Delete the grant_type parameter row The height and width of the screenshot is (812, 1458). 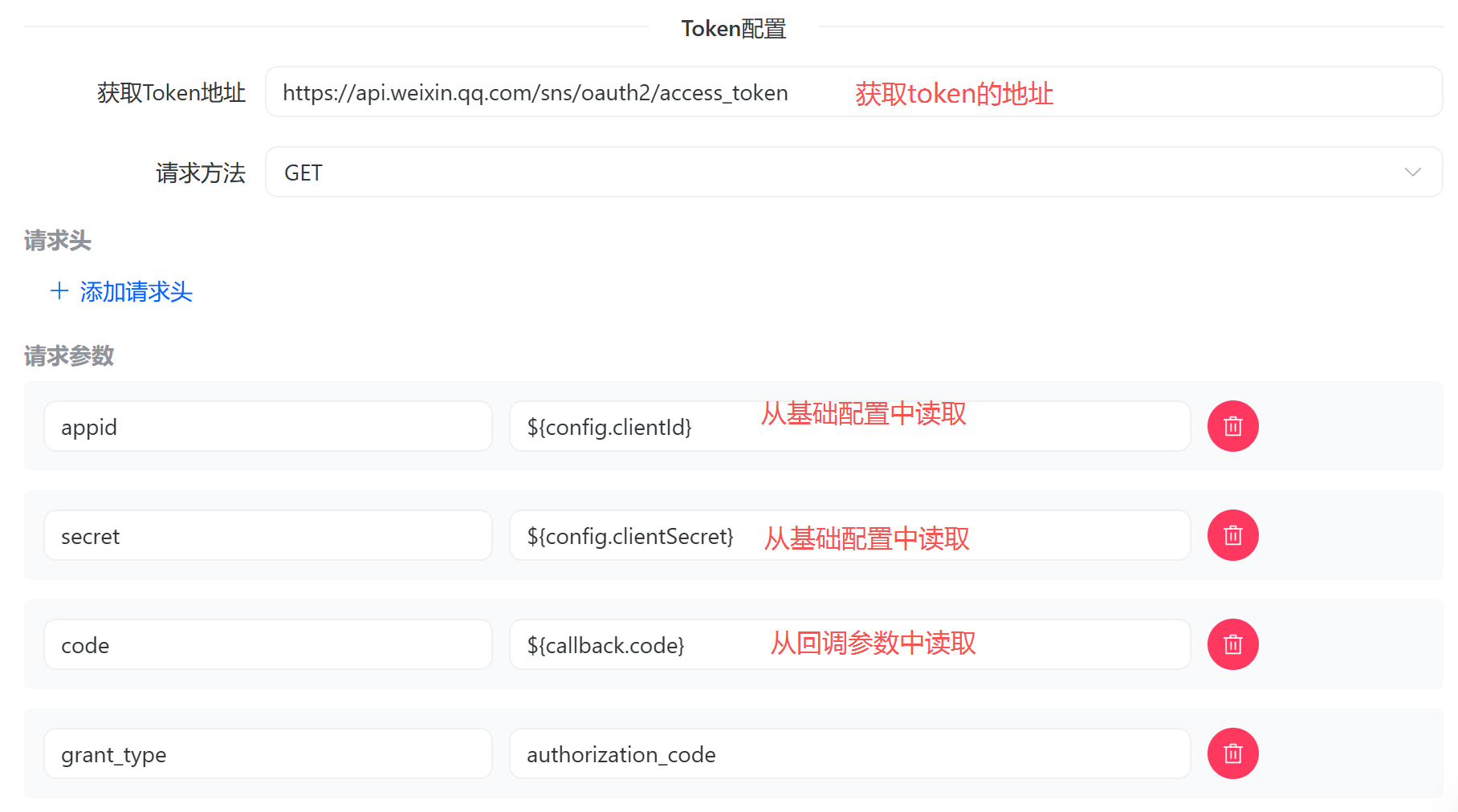[x=1232, y=753]
